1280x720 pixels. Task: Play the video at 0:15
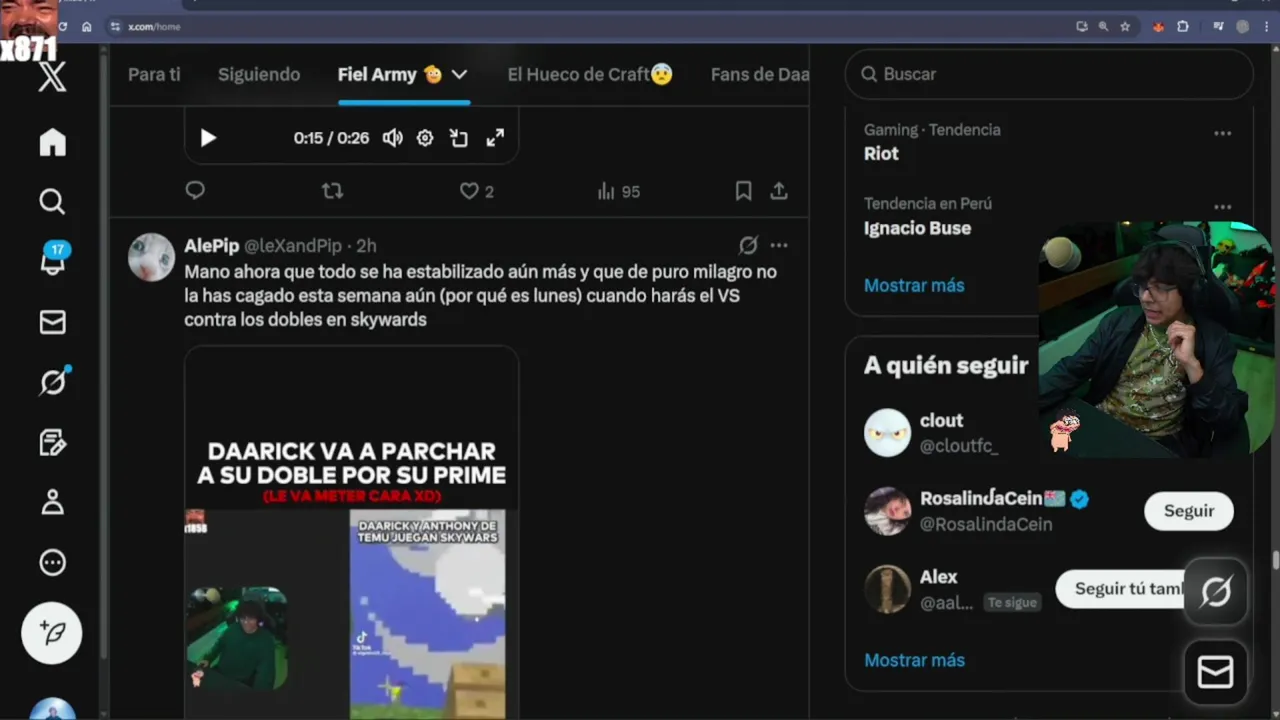coord(208,138)
